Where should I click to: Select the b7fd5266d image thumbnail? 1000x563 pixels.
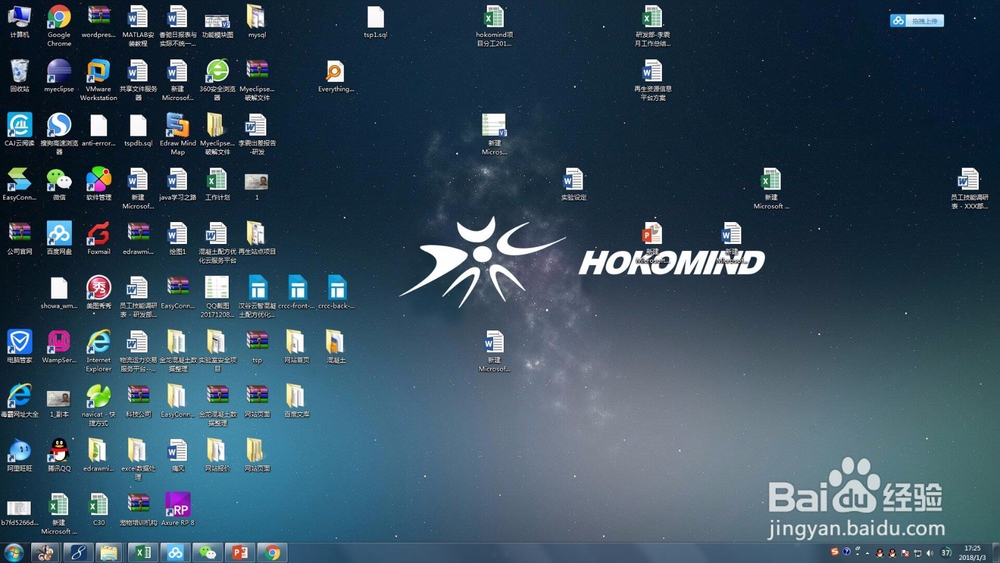pos(19,509)
